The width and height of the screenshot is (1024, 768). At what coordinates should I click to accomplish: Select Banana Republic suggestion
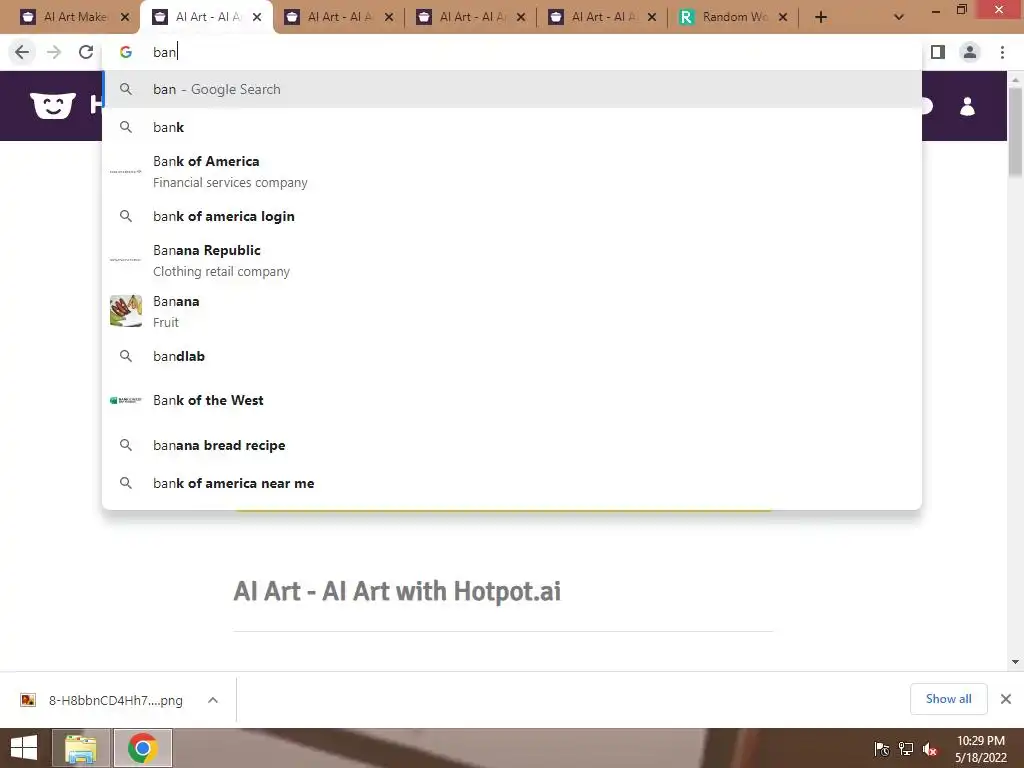512,261
